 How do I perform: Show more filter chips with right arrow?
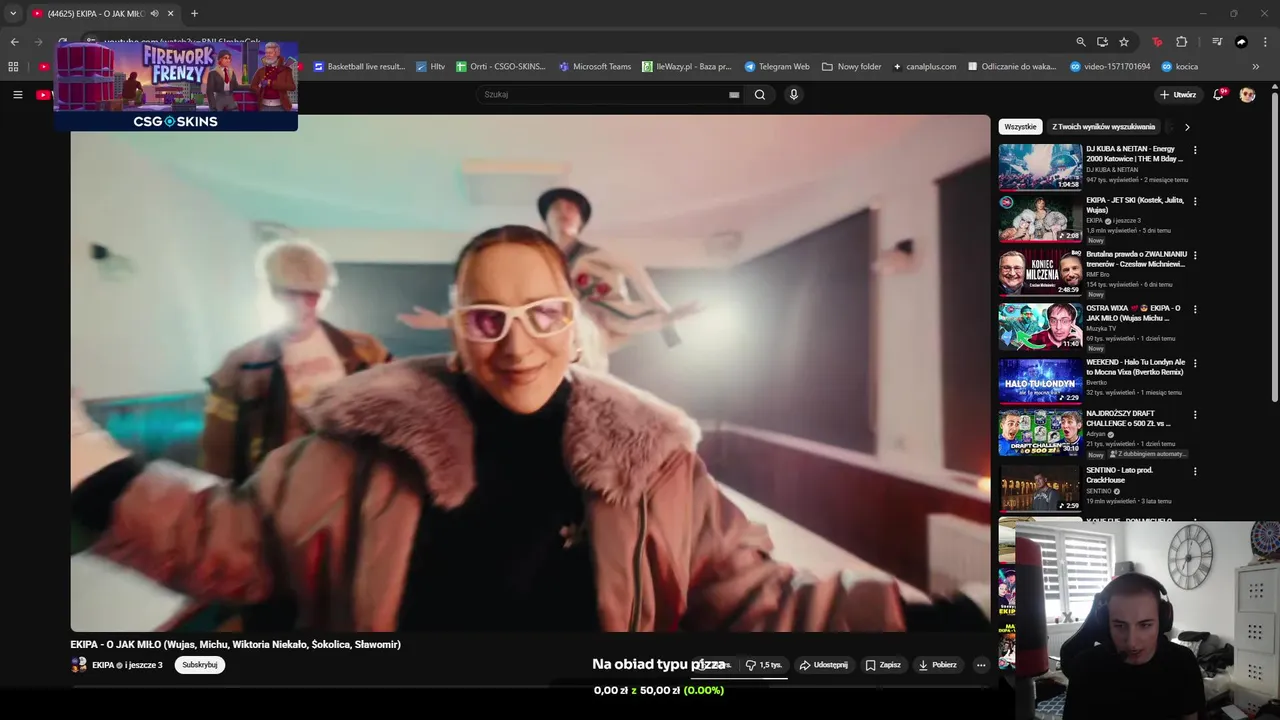1187,127
